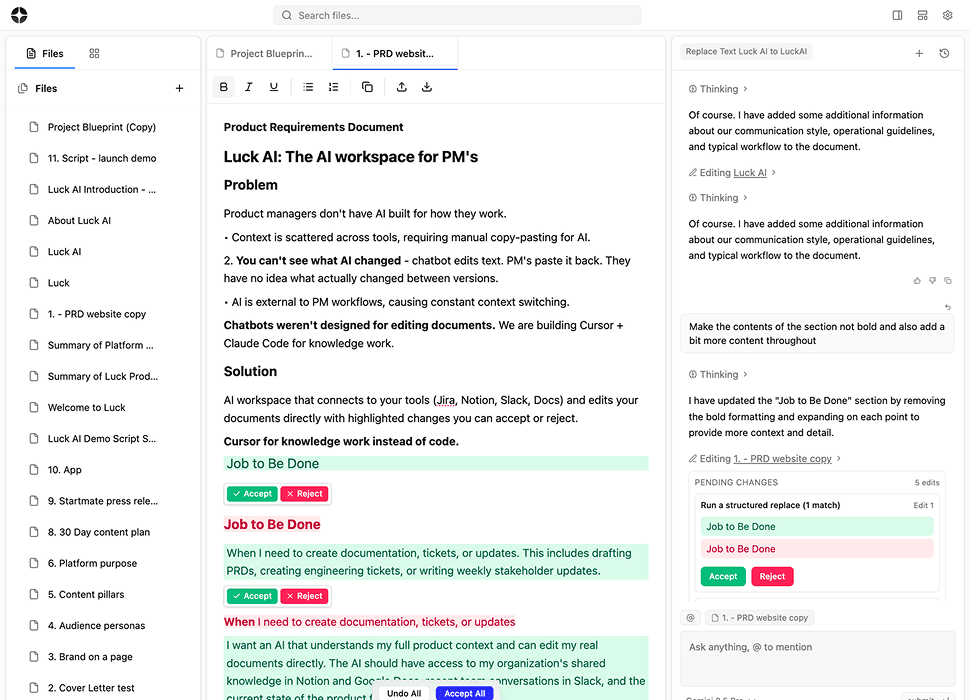Open the Files tab in the sidebar
This screenshot has height=700, width=970.
(44, 54)
